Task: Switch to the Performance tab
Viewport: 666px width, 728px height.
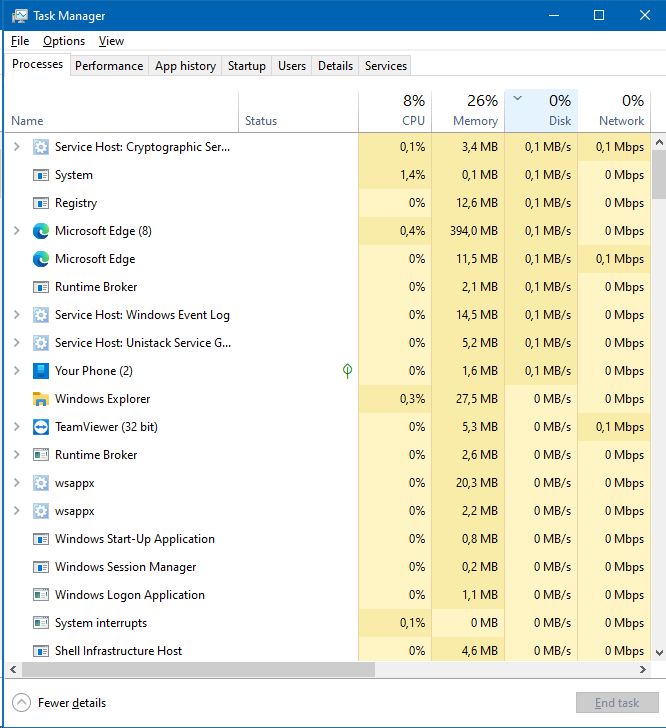Action: coord(109,66)
